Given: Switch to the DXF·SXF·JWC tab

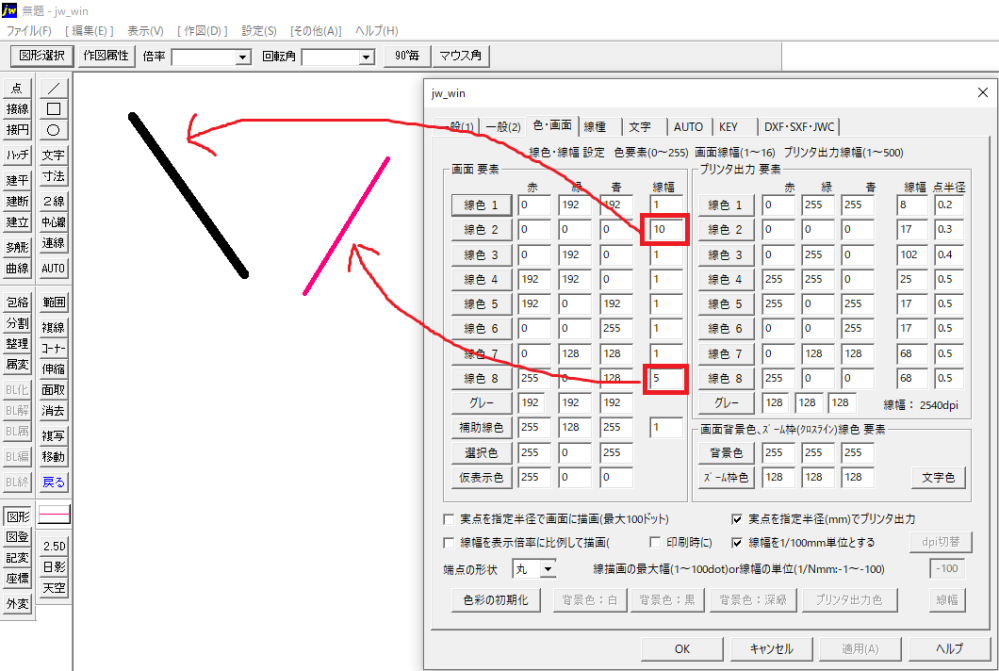Looking at the screenshot, I should (799, 127).
